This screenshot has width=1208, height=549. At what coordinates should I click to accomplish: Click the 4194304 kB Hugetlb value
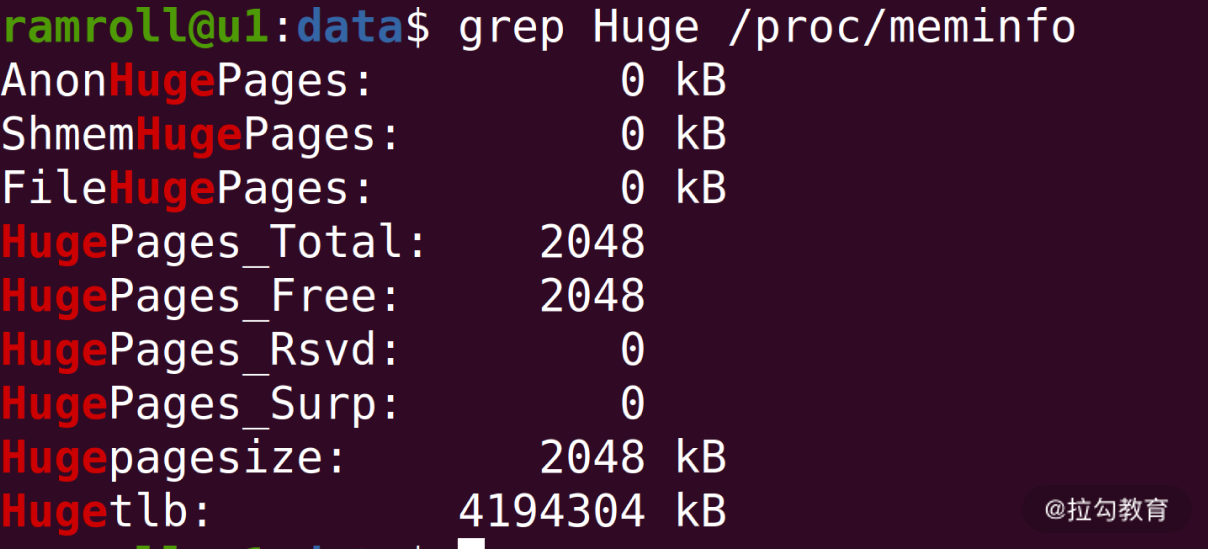pyautogui.click(x=592, y=512)
